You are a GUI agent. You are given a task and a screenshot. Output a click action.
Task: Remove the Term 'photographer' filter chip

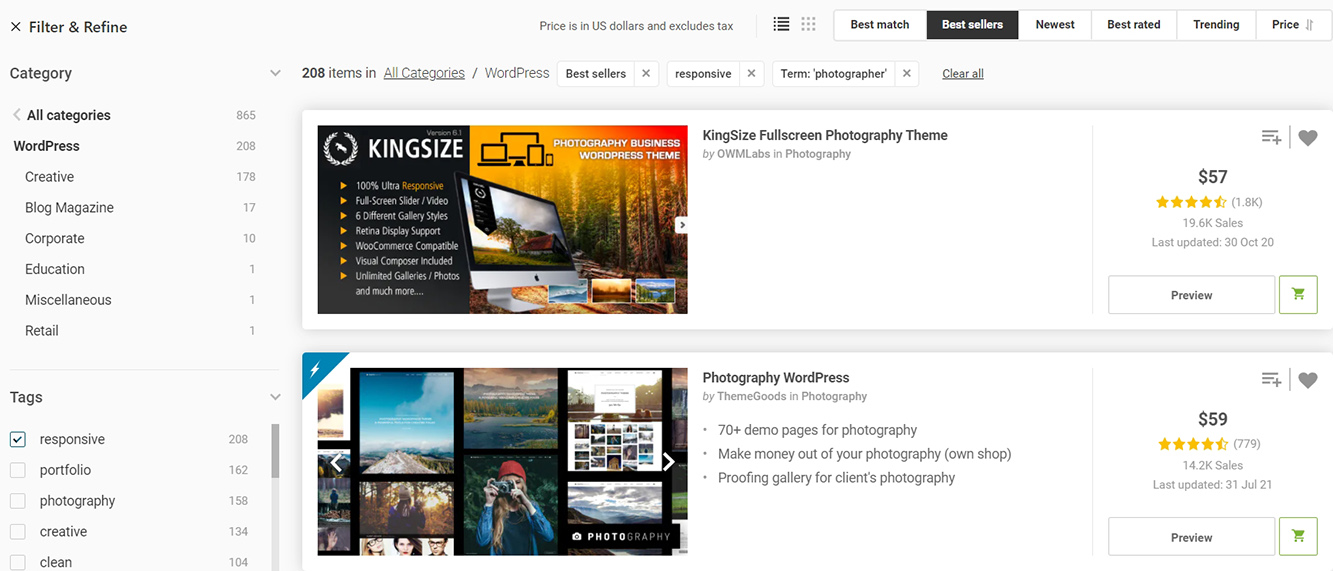[906, 74]
